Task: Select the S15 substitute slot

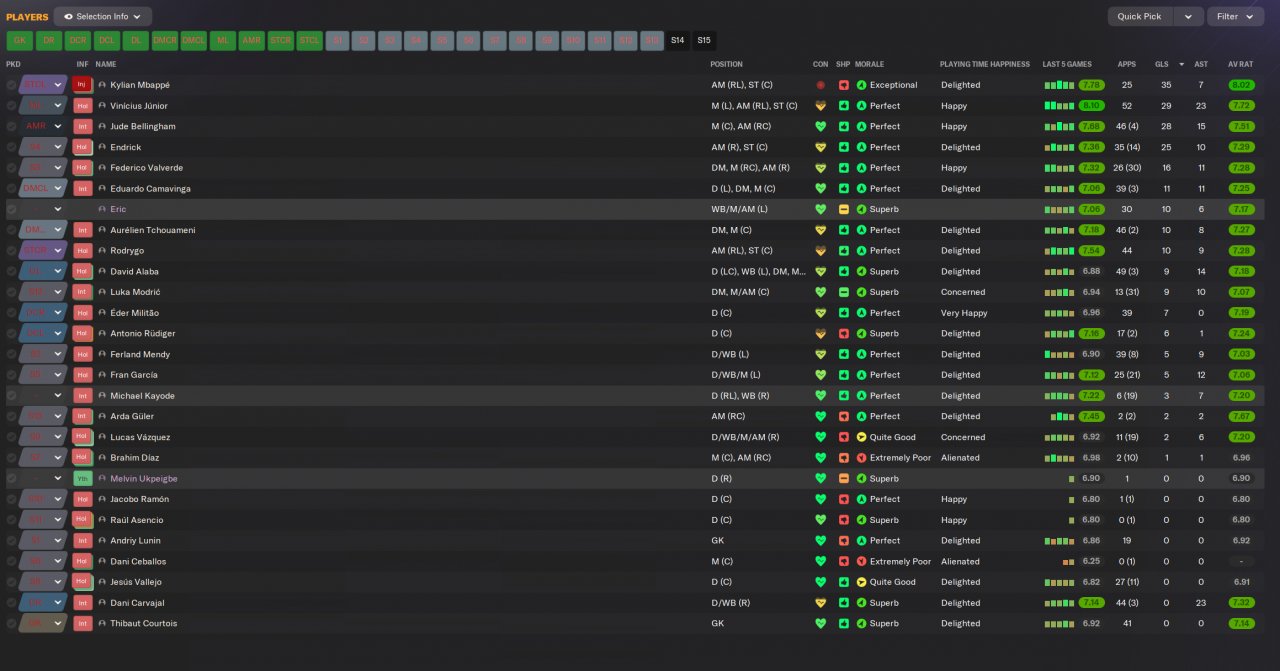Action: 704,41
